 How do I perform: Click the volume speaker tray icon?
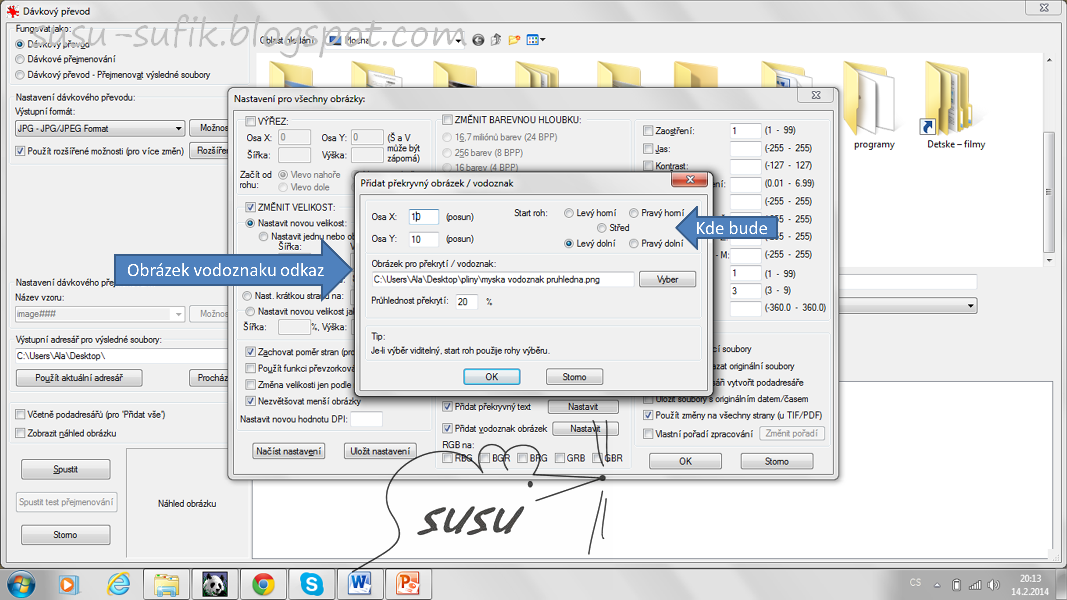(x=994, y=585)
